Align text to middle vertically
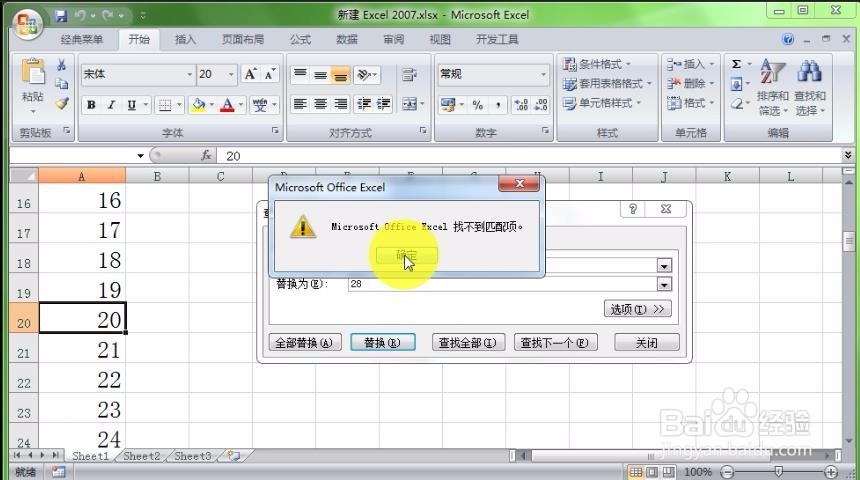The width and height of the screenshot is (860, 480). point(320,74)
